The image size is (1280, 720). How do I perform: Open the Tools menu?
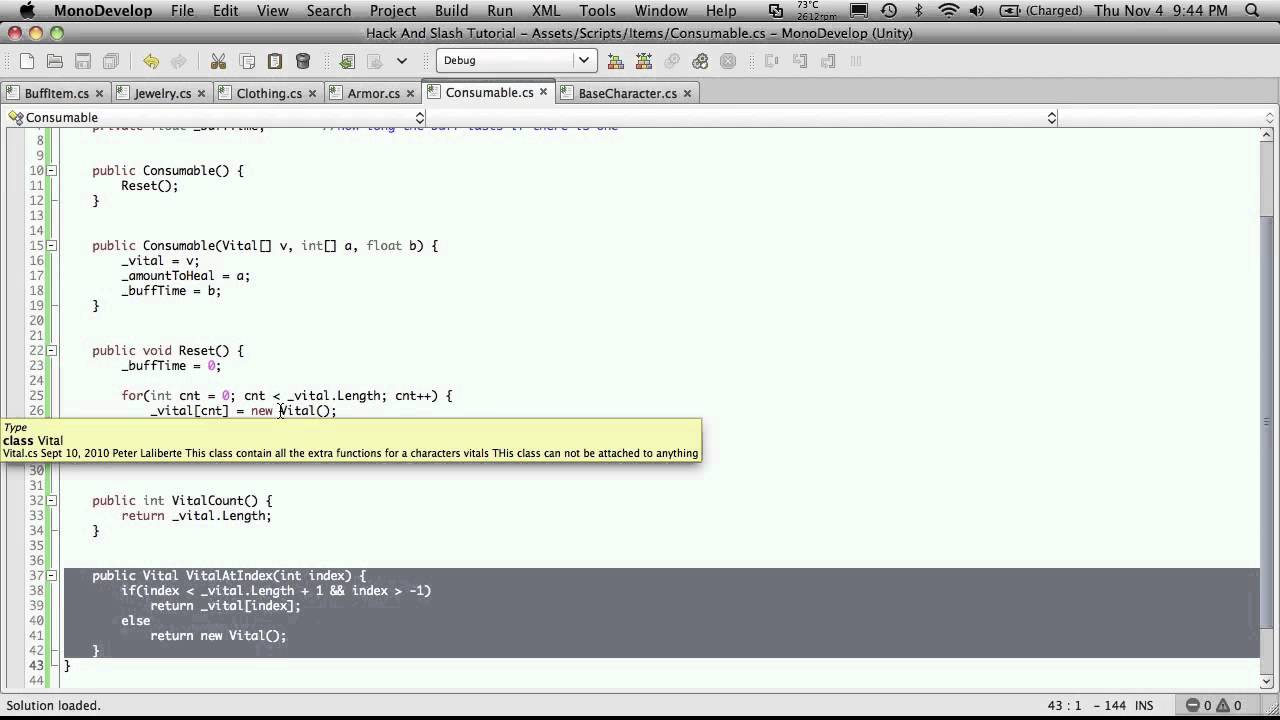click(597, 11)
